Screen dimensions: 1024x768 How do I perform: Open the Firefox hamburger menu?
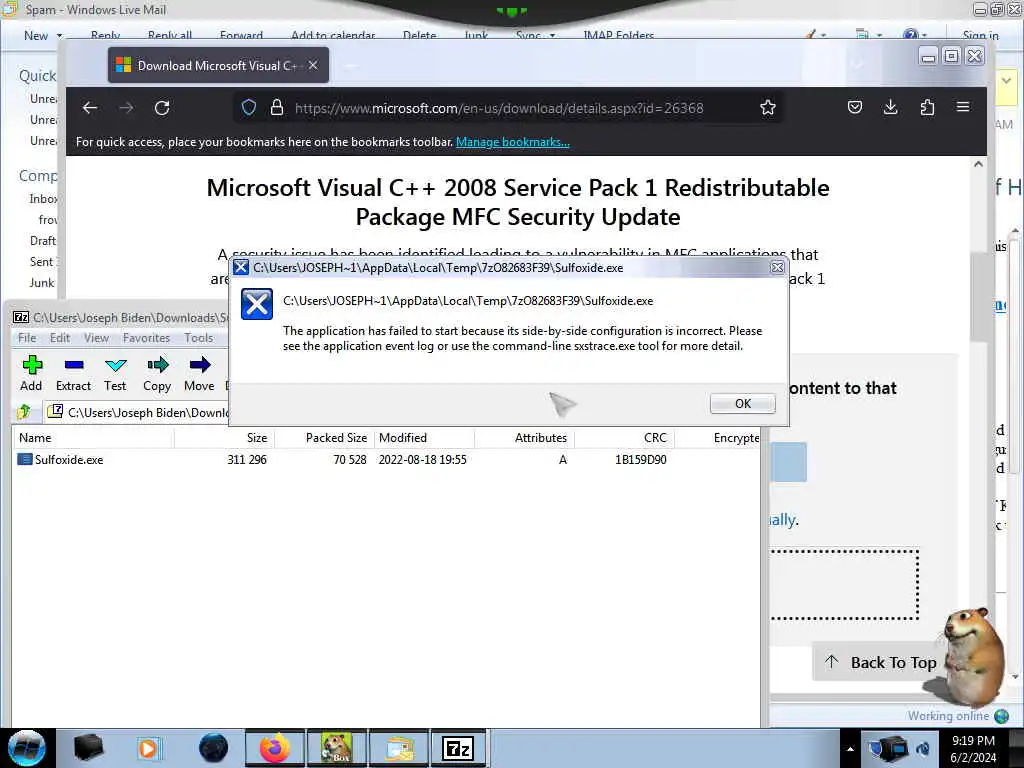pos(963,108)
